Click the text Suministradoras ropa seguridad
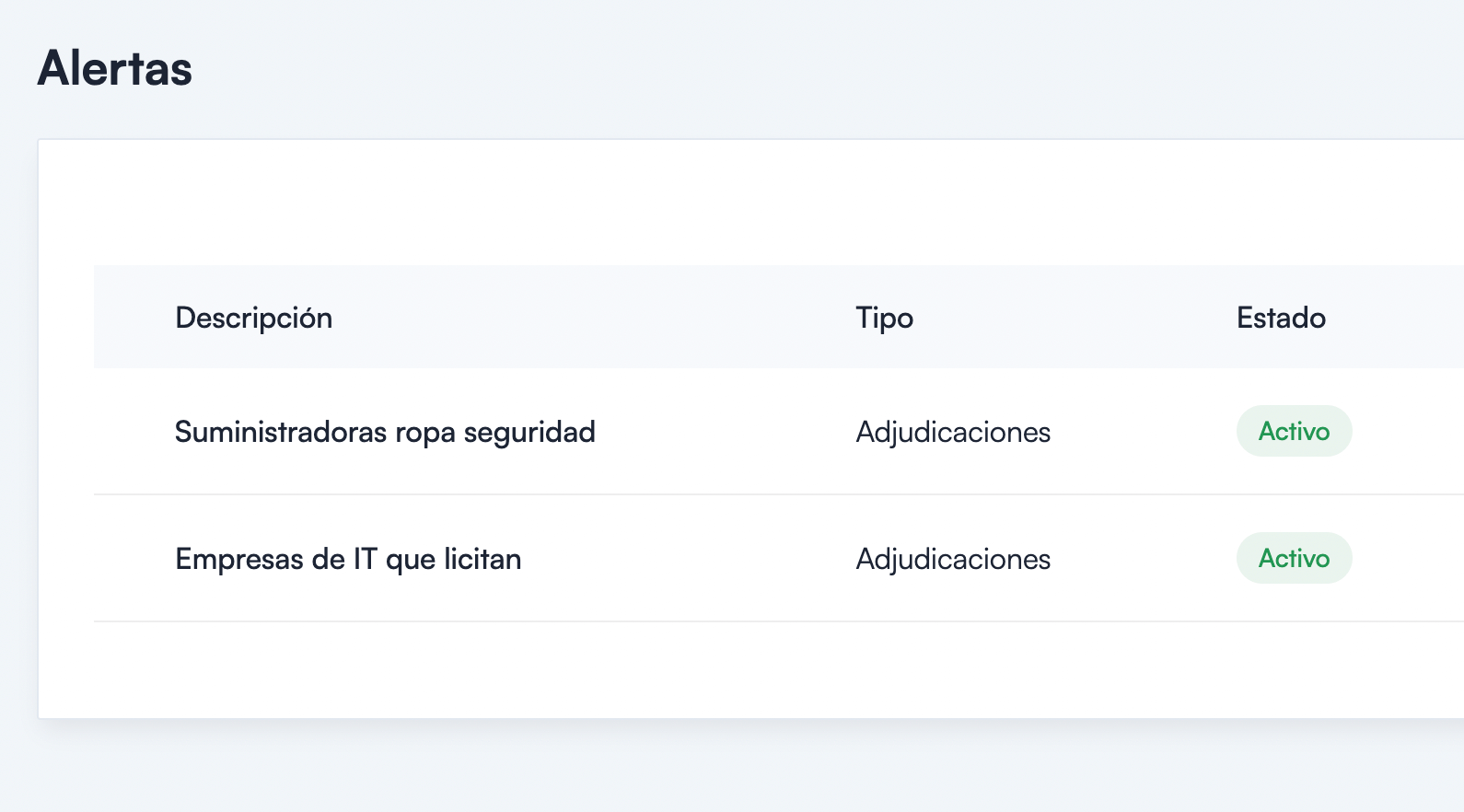 [385, 432]
